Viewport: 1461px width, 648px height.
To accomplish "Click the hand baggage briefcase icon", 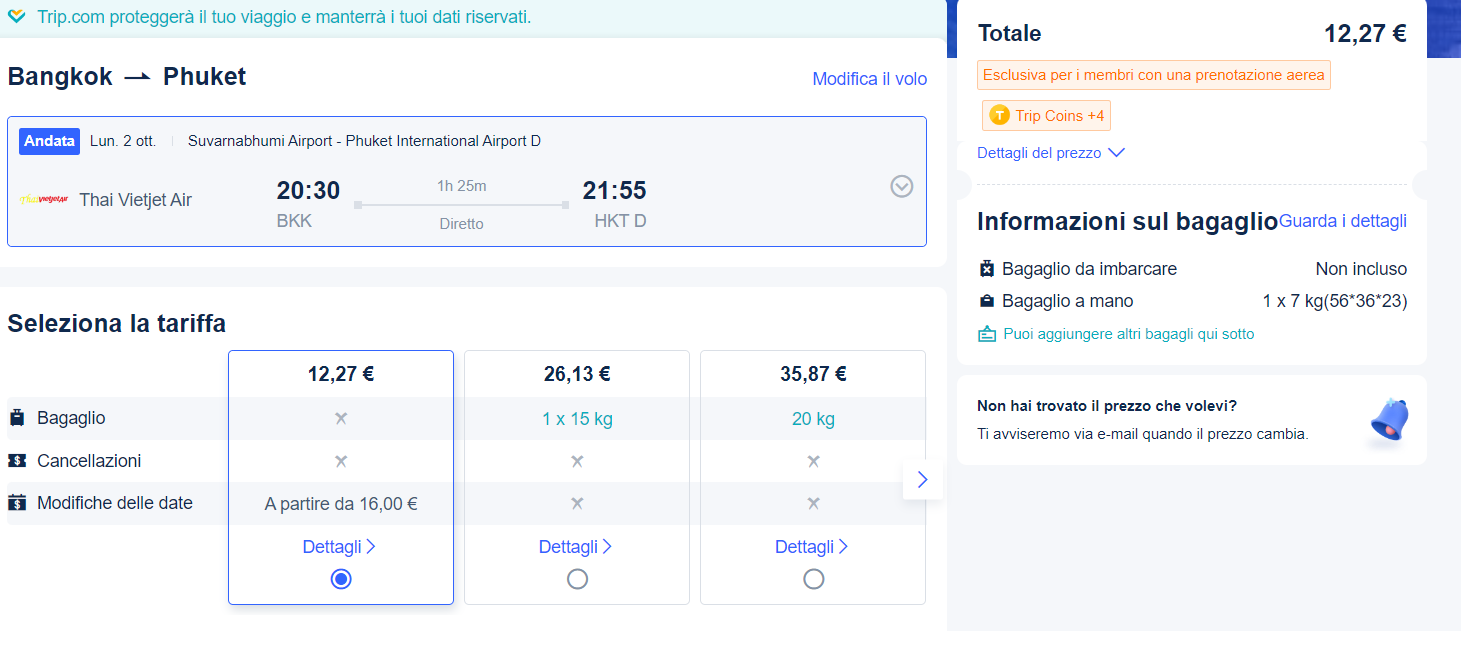I will pos(987,301).
